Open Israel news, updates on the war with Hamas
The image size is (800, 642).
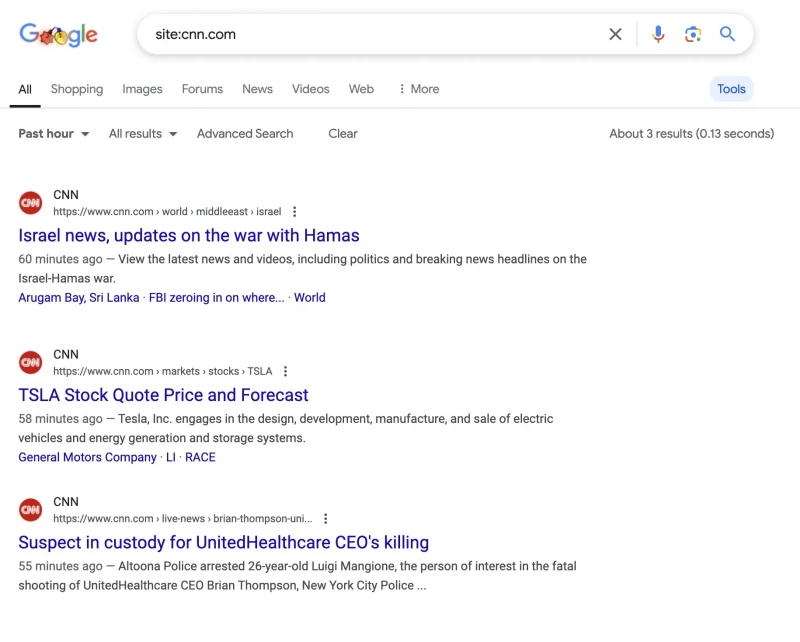click(x=189, y=235)
